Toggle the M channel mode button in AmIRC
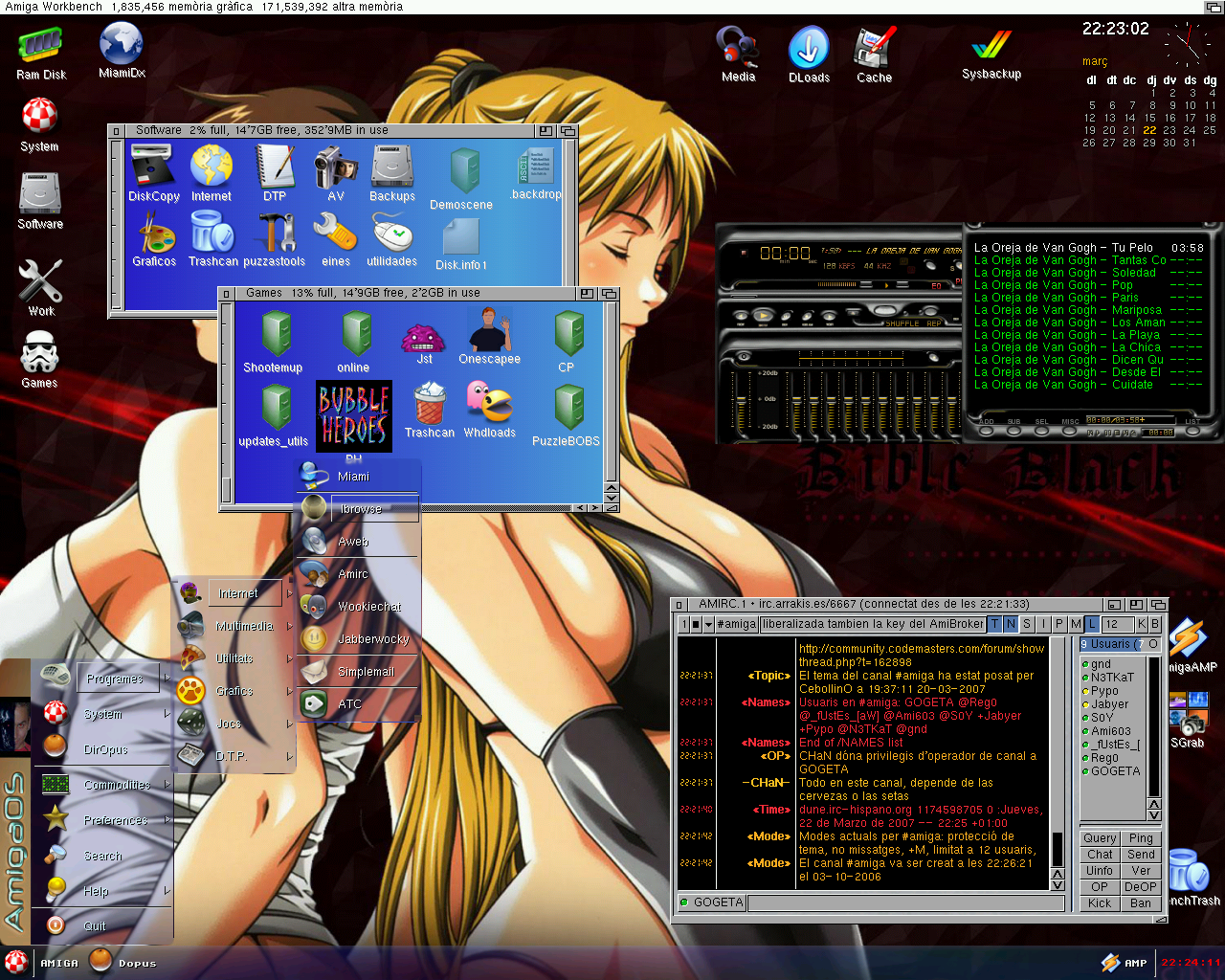This screenshot has width=1225, height=980. (1076, 624)
